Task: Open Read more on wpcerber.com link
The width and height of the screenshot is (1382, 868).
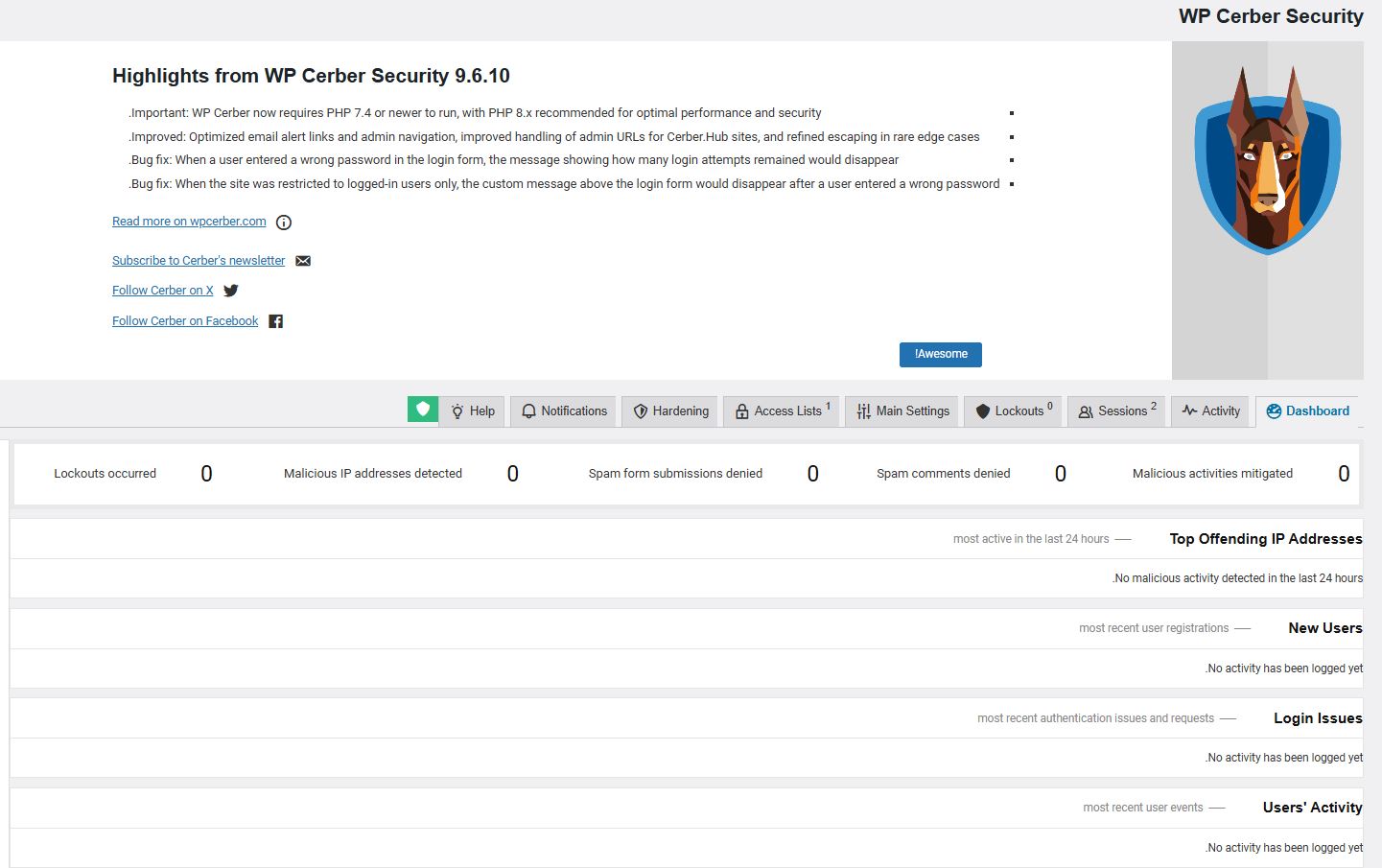Action: point(189,222)
